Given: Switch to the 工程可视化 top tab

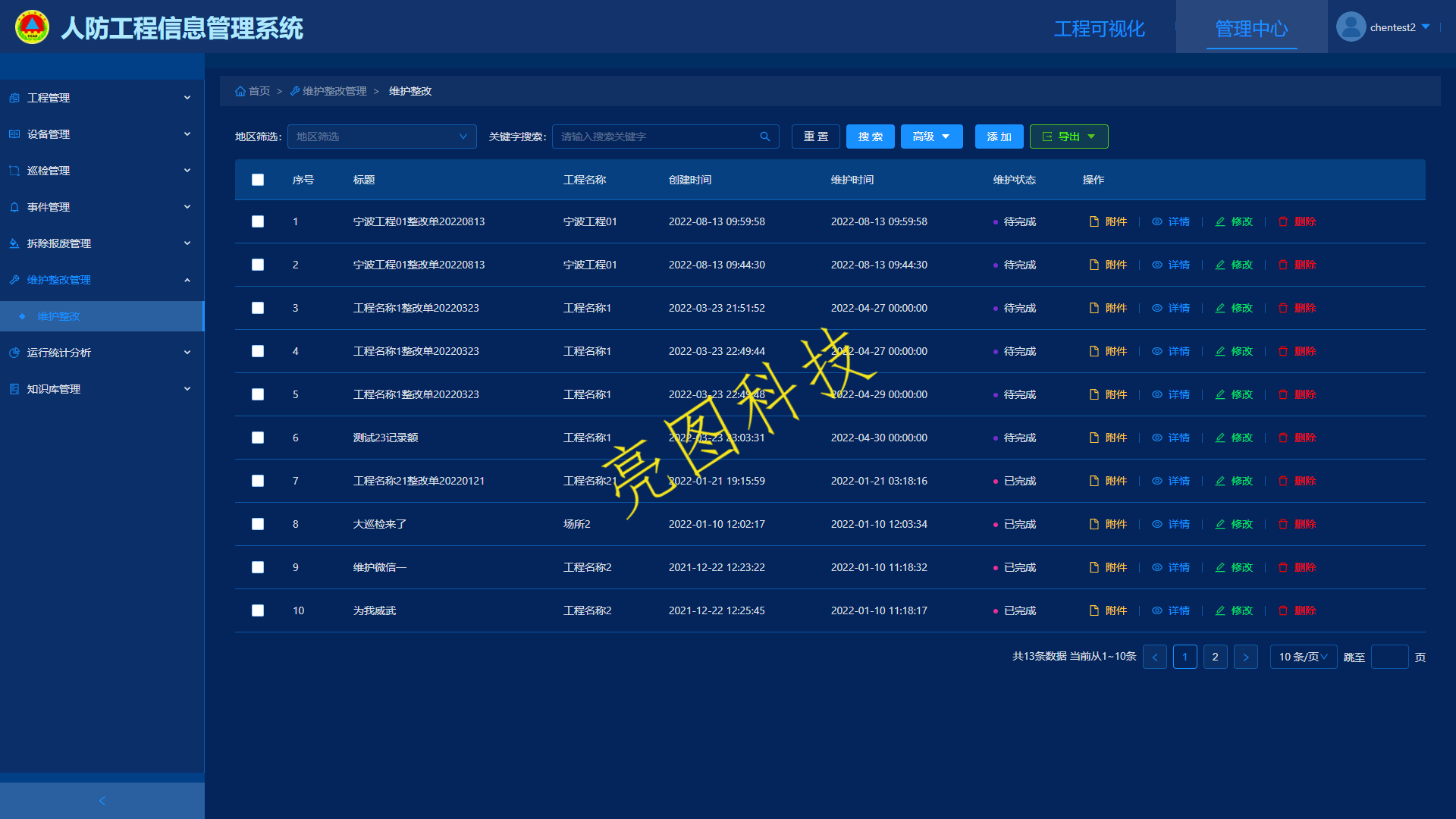Looking at the screenshot, I should [x=1099, y=29].
